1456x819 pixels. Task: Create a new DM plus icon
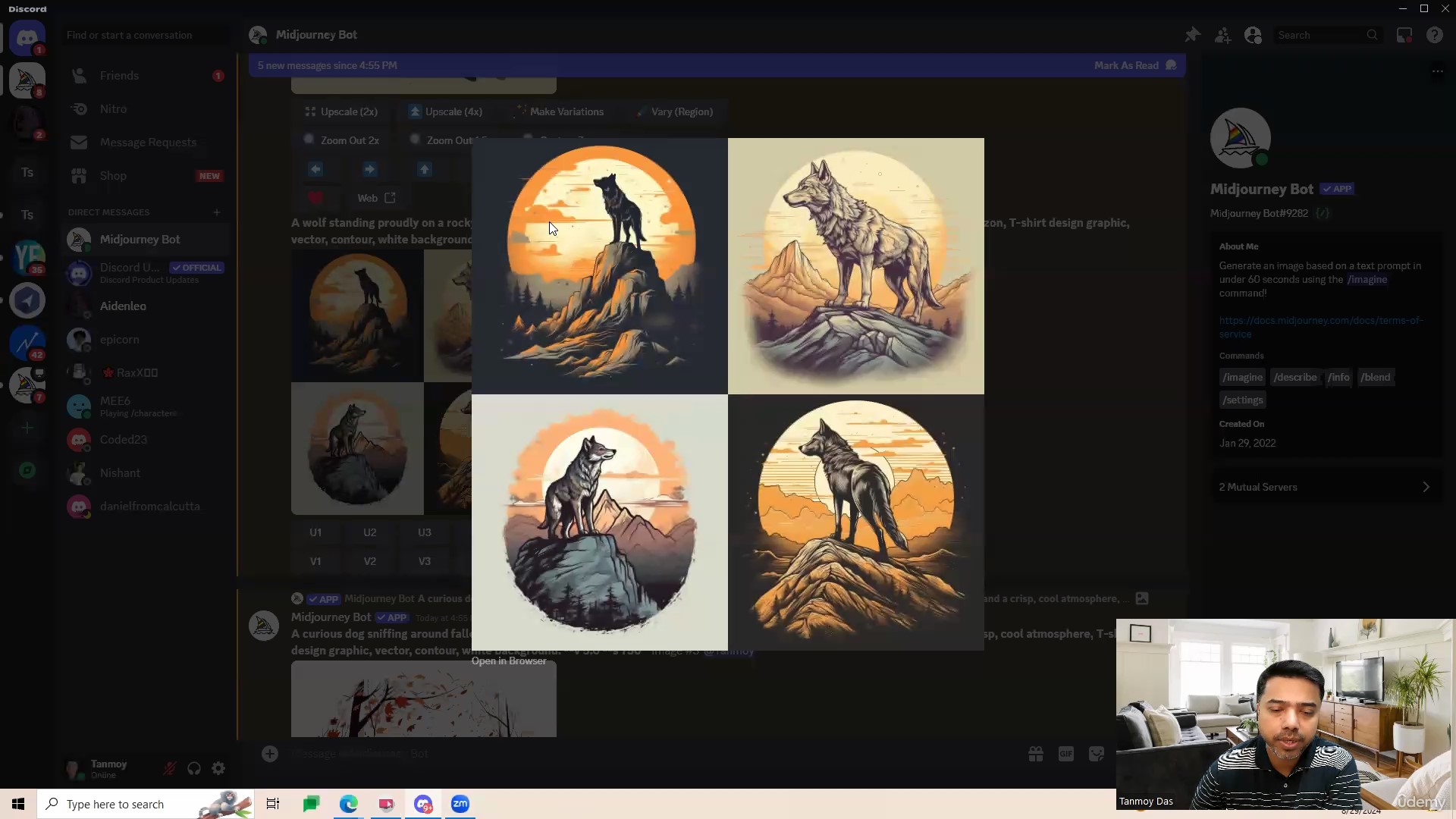click(217, 212)
